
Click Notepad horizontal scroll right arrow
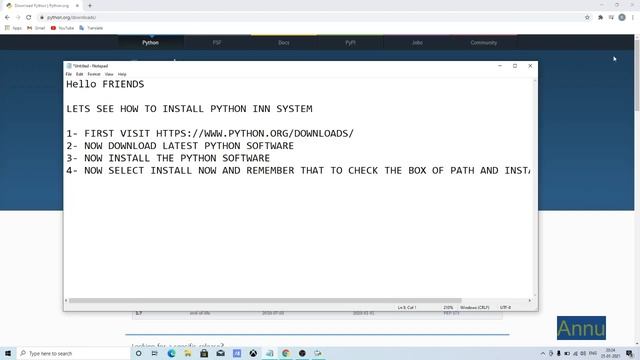tap(530, 300)
